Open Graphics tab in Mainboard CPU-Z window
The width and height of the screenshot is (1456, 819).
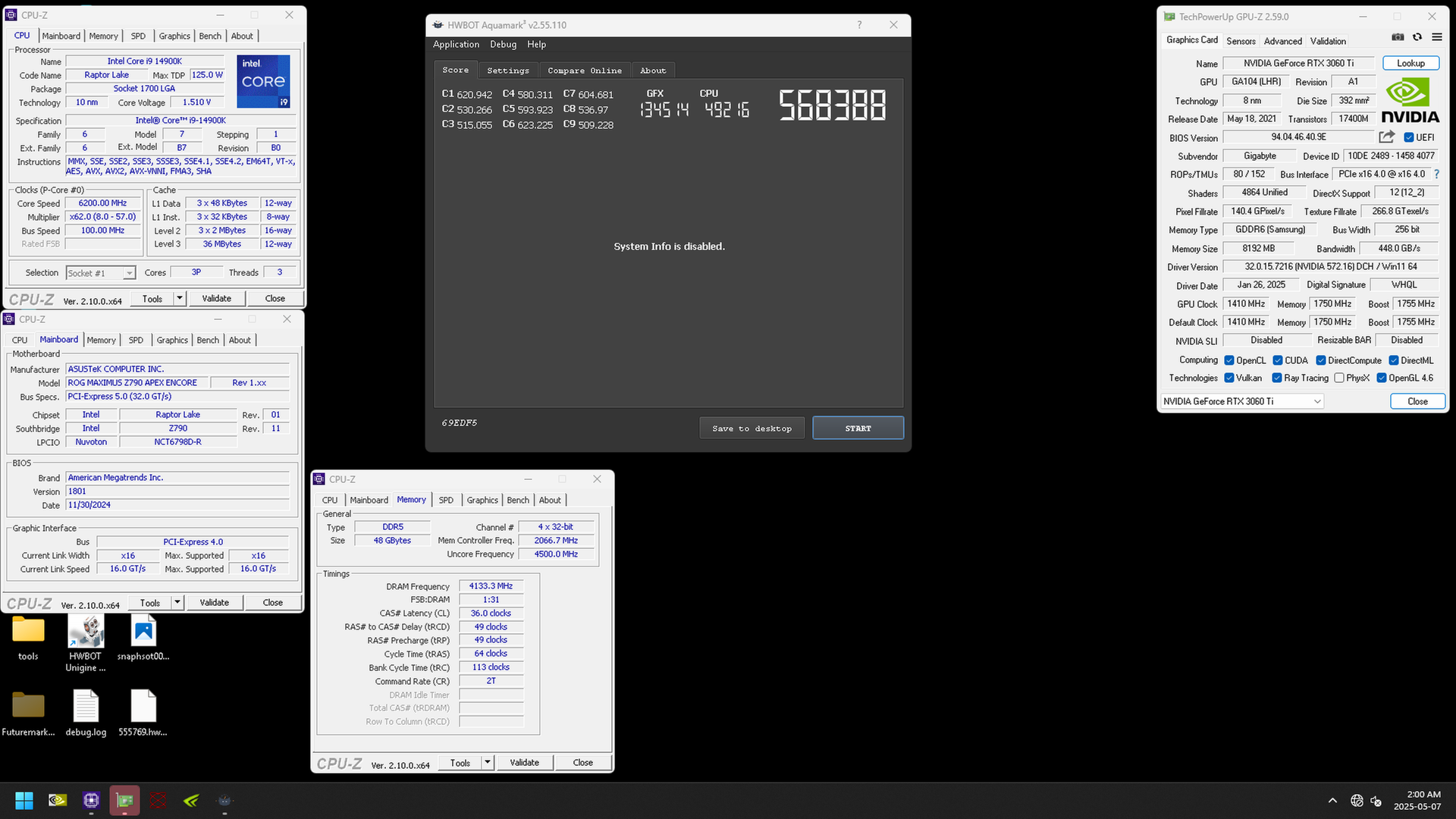point(172,340)
